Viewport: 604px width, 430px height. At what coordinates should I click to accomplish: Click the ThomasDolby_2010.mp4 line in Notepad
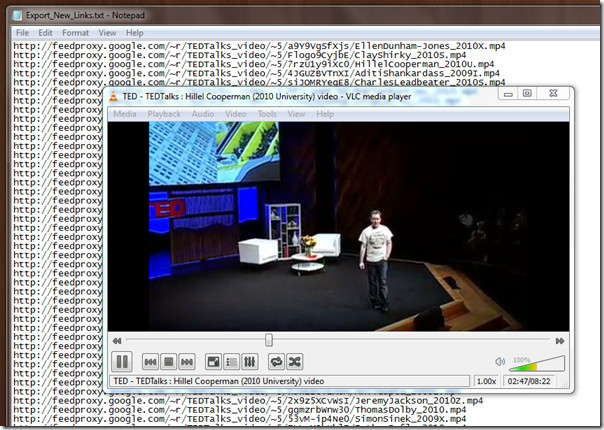coord(239,410)
